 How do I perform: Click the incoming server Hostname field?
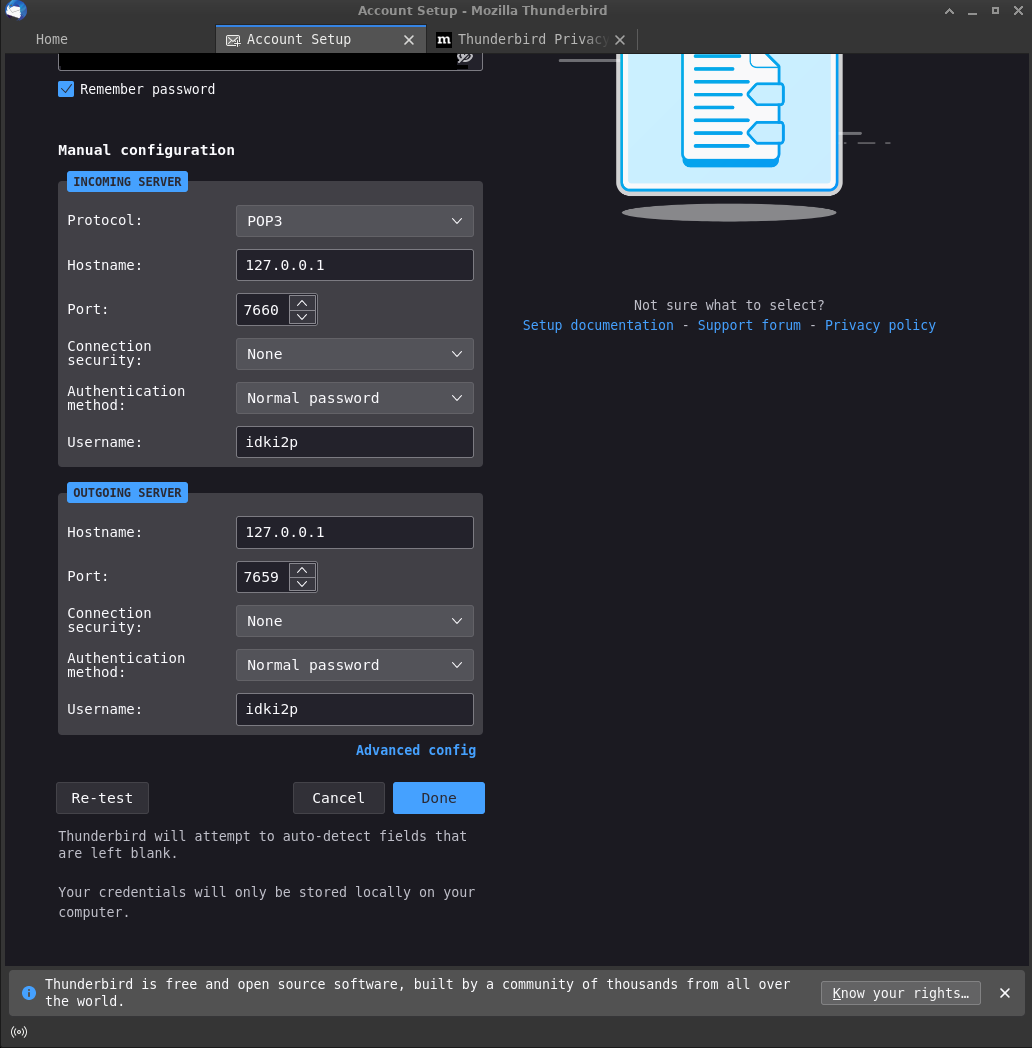(354, 265)
